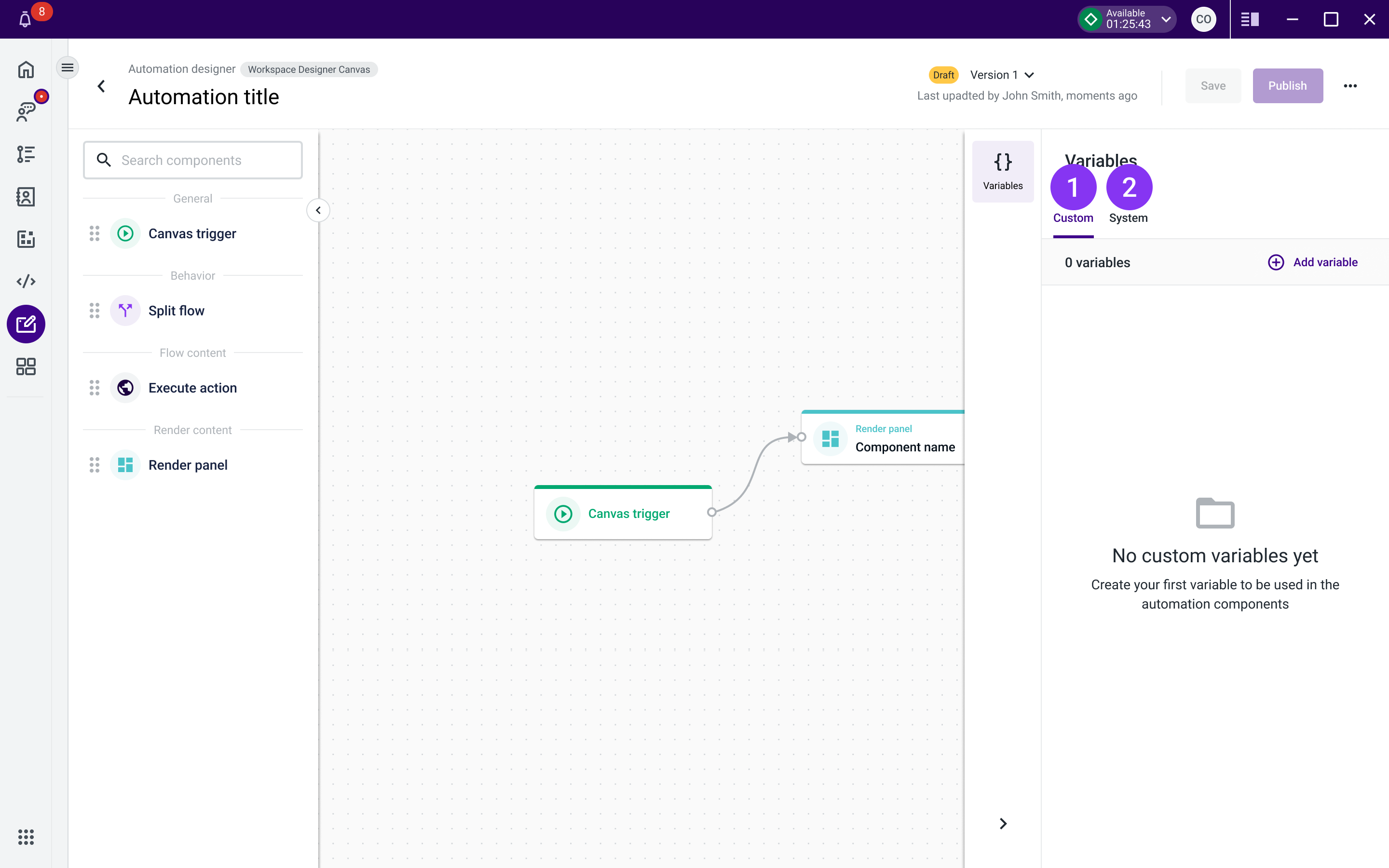The width and height of the screenshot is (1389, 868).
Task: Switch to the Custom variables tab
Action: point(1073,218)
